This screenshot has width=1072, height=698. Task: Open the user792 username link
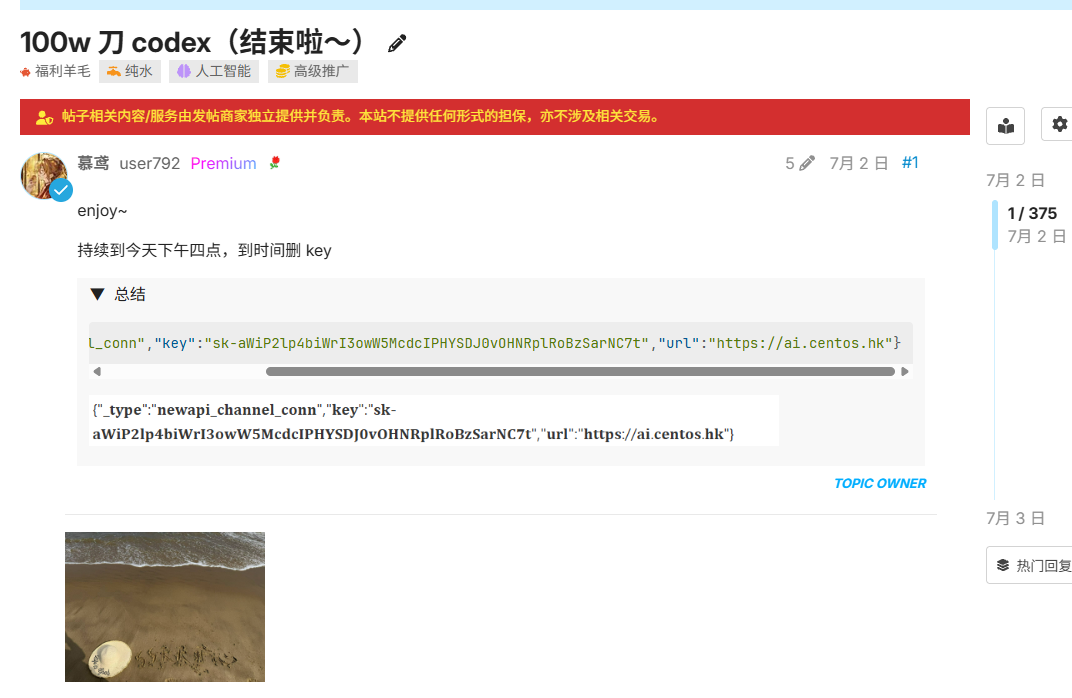[x=150, y=163]
